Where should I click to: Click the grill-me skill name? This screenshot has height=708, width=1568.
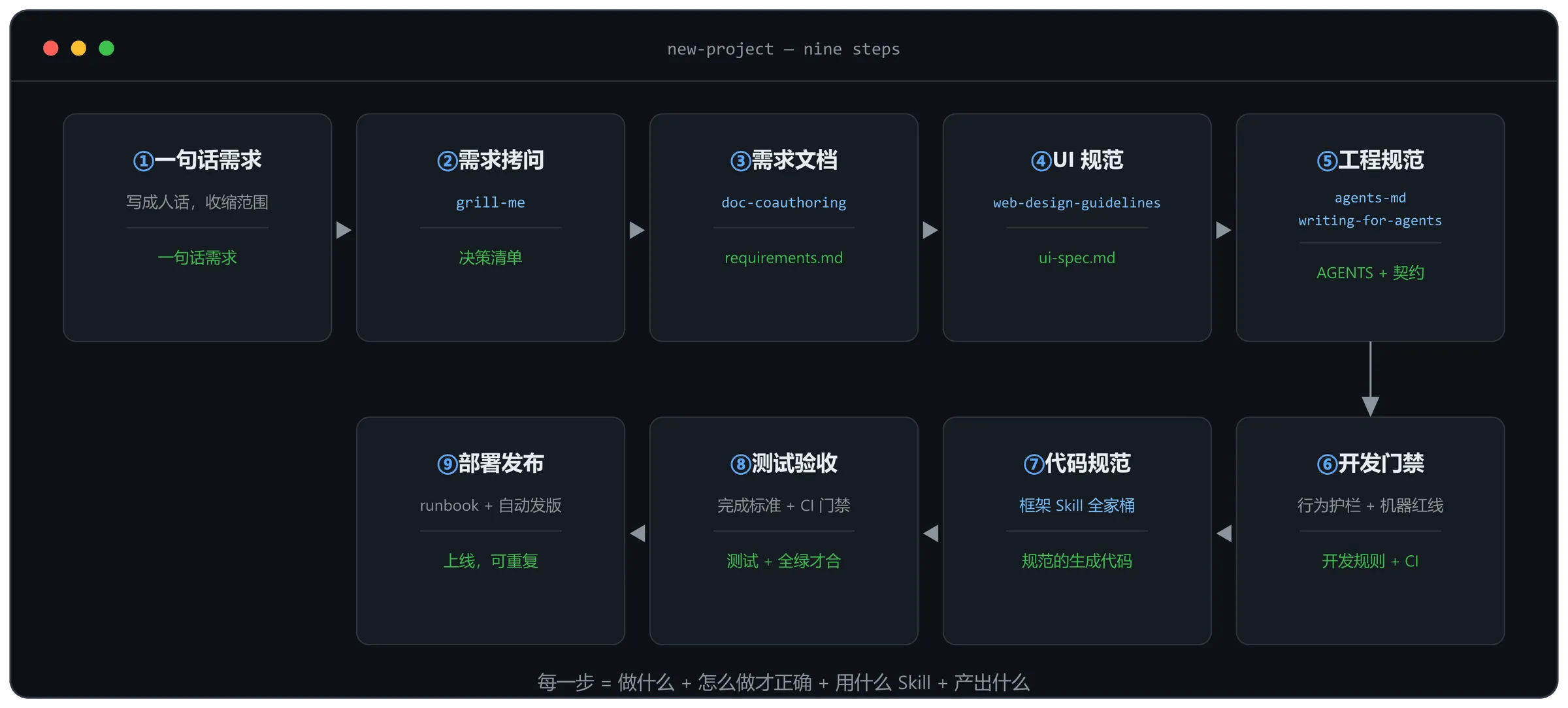491,202
